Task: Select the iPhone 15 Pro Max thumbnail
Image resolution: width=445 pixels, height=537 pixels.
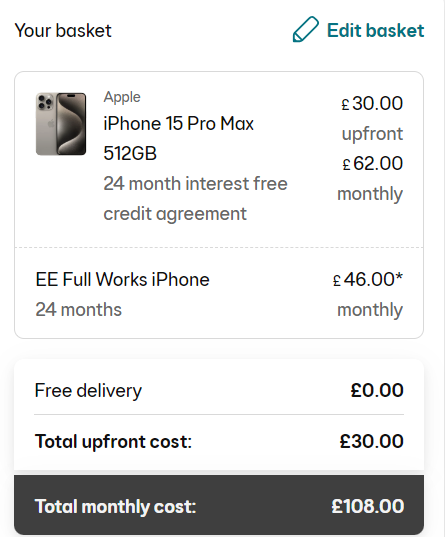Action: coord(61,124)
